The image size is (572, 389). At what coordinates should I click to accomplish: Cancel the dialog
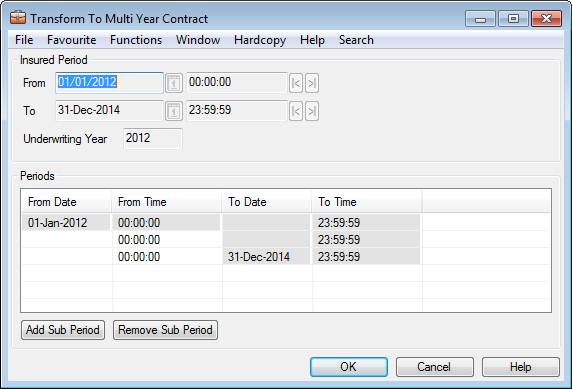[x=434, y=367]
